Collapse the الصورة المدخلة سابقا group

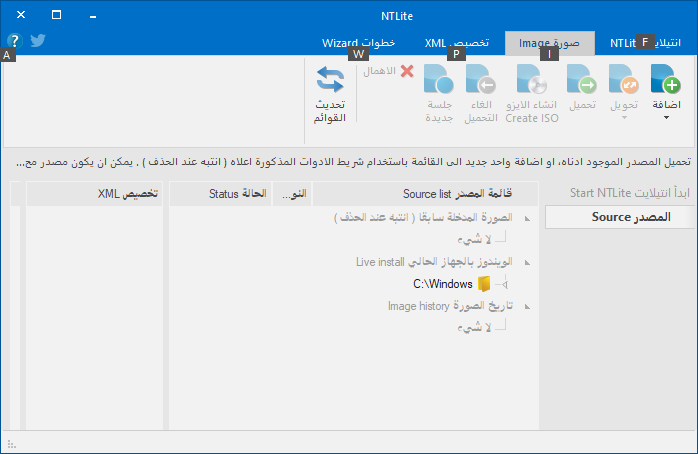click(x=528, y=219)
